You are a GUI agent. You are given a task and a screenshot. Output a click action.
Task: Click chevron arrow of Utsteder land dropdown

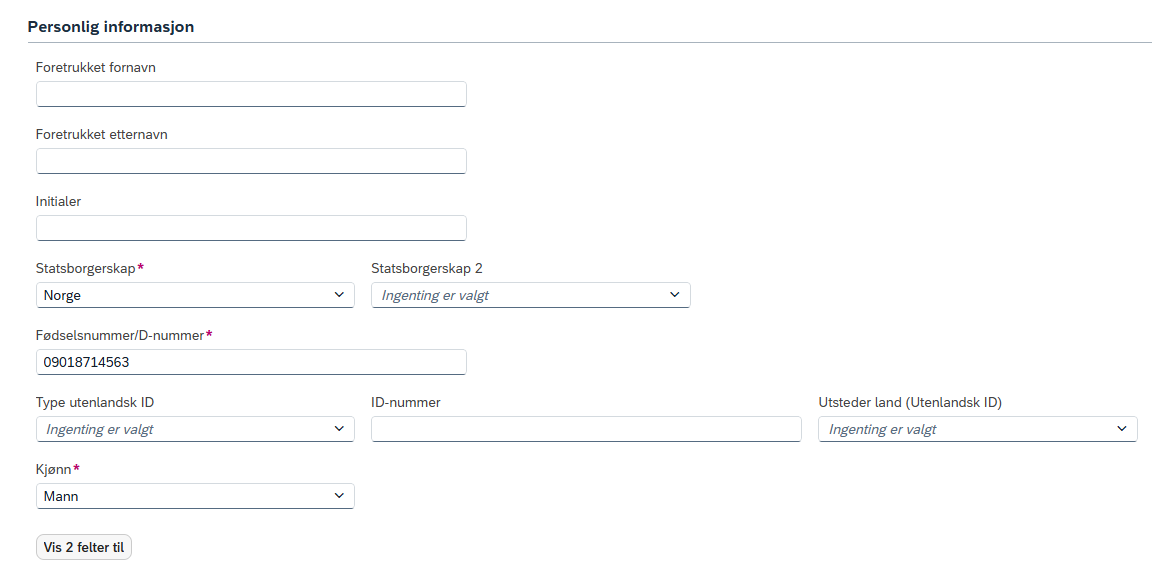(x=1122, y=428)
